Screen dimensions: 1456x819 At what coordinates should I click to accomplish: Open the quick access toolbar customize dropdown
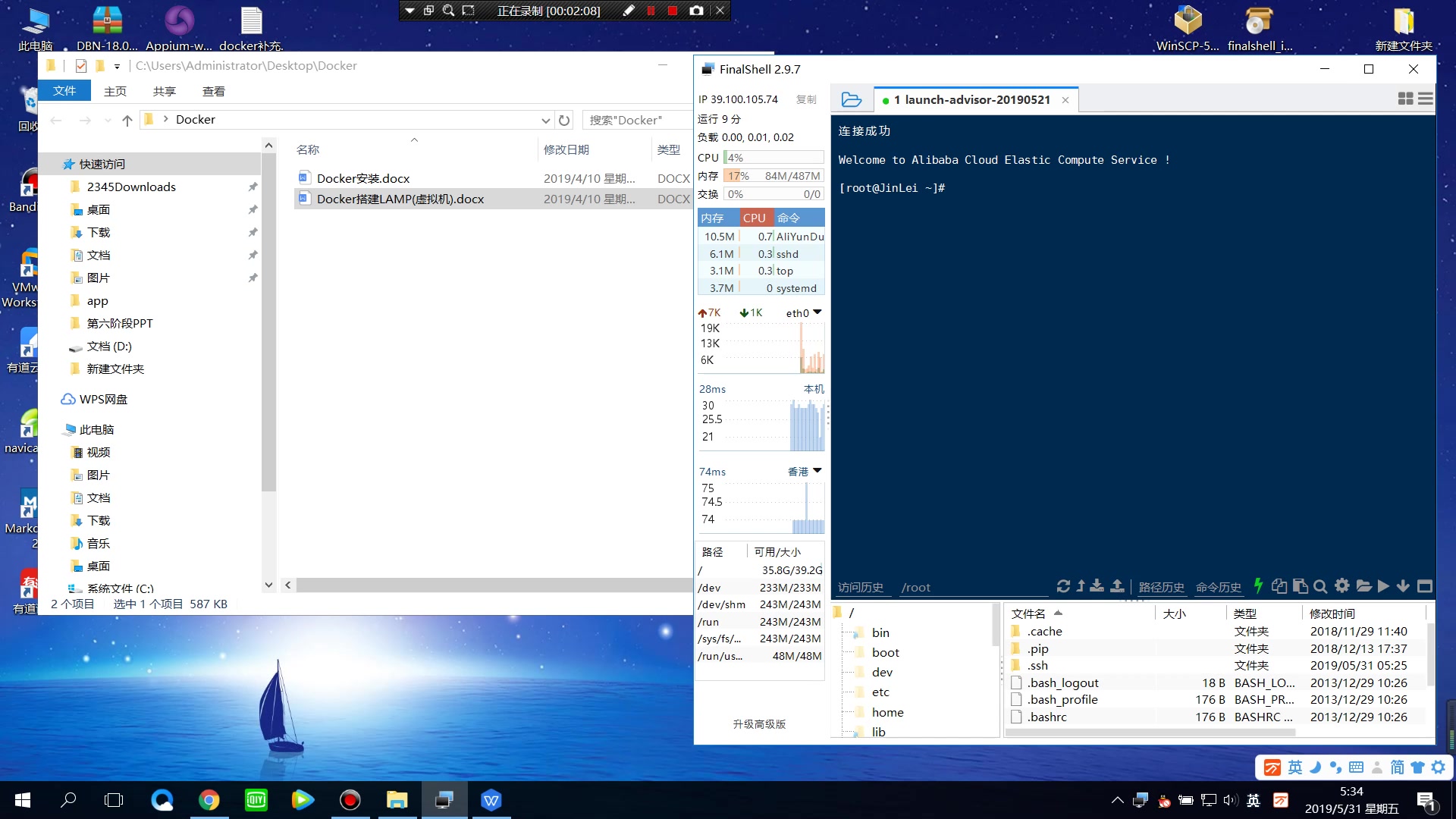117,66
